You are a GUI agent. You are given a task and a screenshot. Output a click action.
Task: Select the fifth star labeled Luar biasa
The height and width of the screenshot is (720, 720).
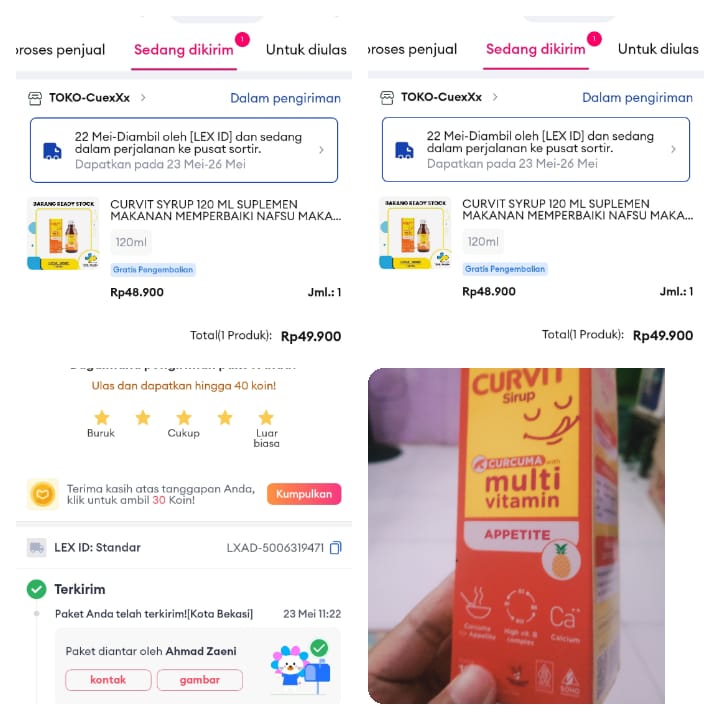tap(266, 417)
